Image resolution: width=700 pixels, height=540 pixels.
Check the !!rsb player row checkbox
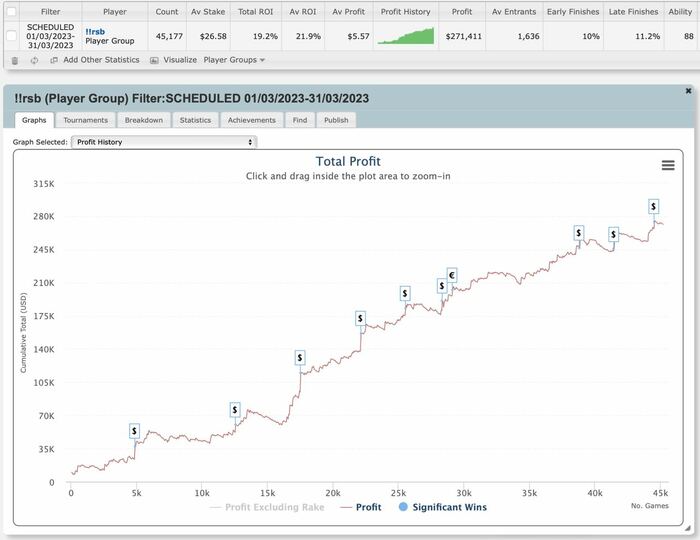(x=11, y=36)
